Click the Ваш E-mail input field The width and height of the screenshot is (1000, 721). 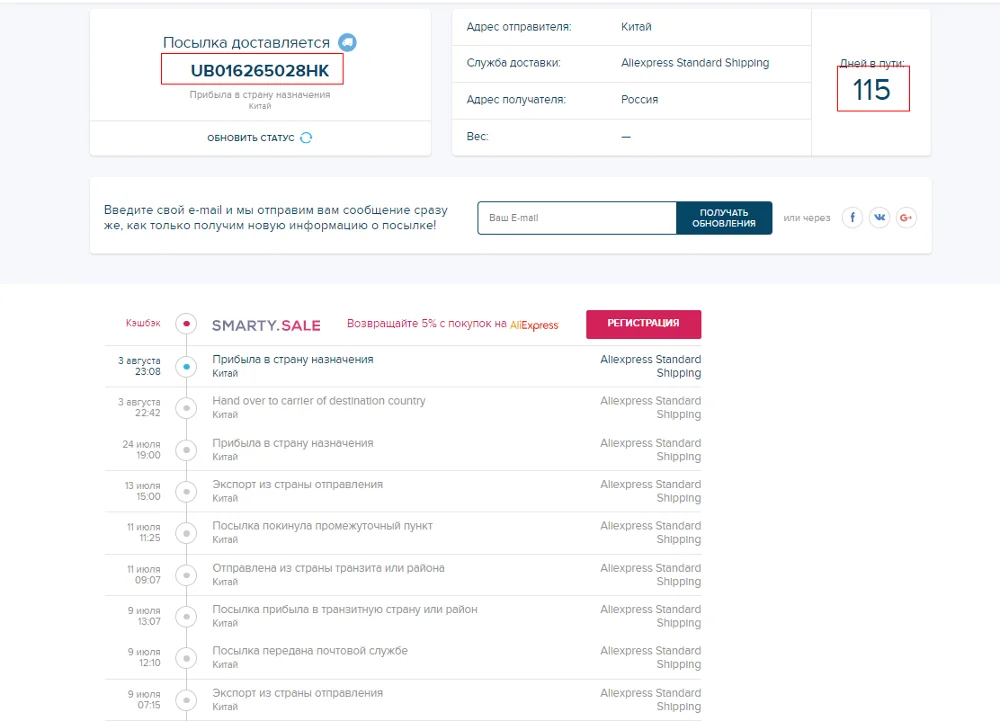click(x=577, y=218)
